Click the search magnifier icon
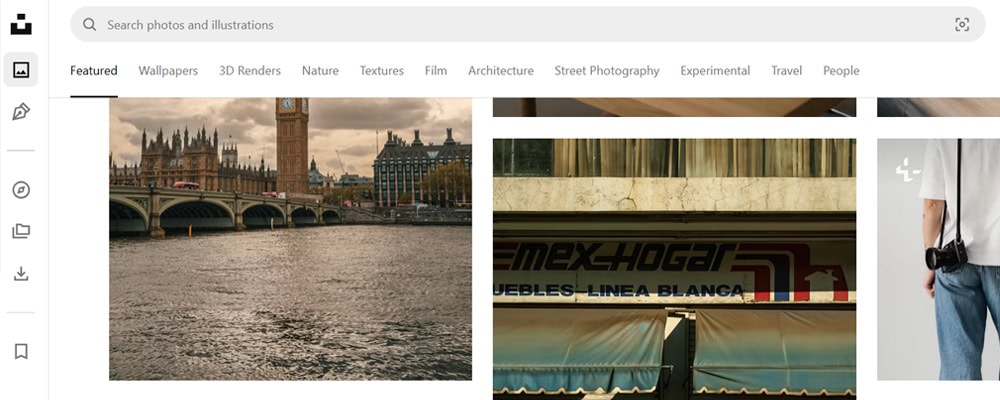1000x400 pixels. coord(89,25)
